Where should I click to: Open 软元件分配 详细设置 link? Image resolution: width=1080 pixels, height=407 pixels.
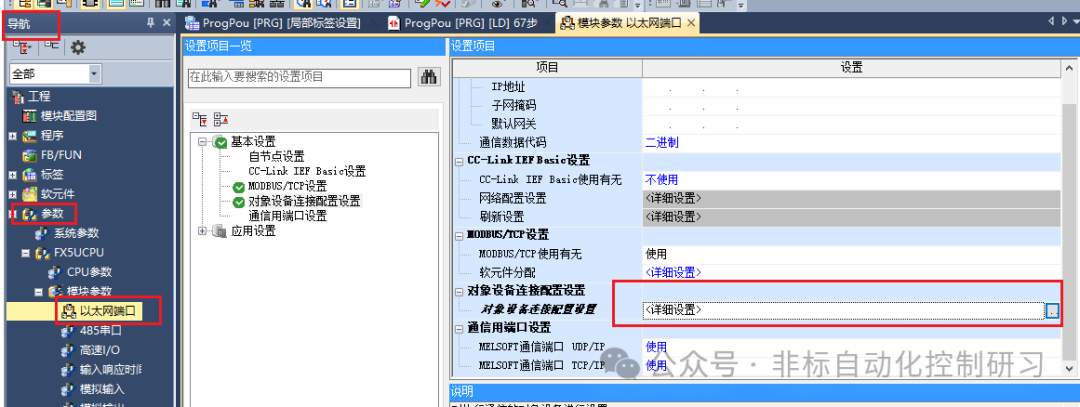coord(673,273)
